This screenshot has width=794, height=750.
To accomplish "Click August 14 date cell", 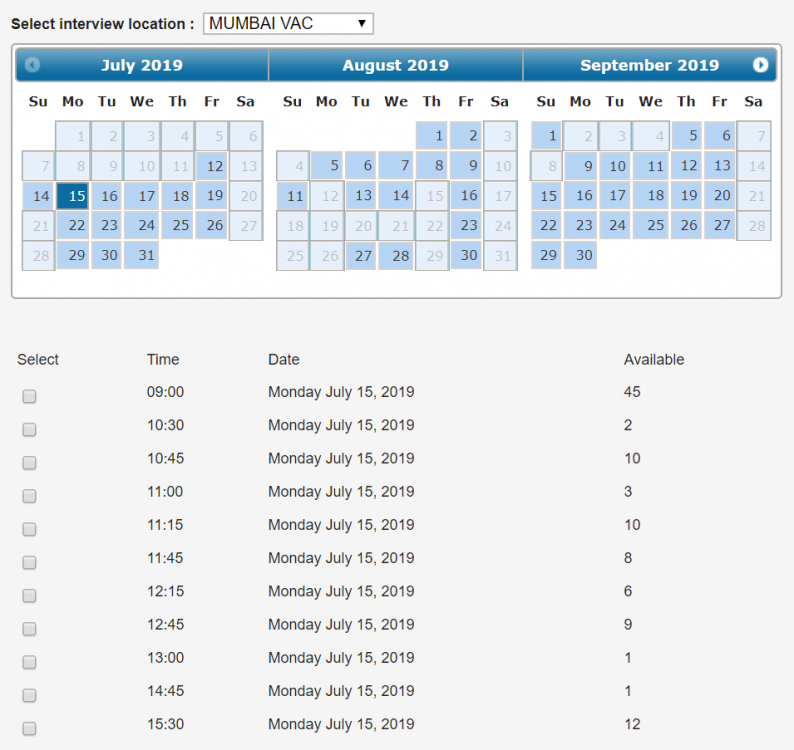I will click(x=396, y=196).
